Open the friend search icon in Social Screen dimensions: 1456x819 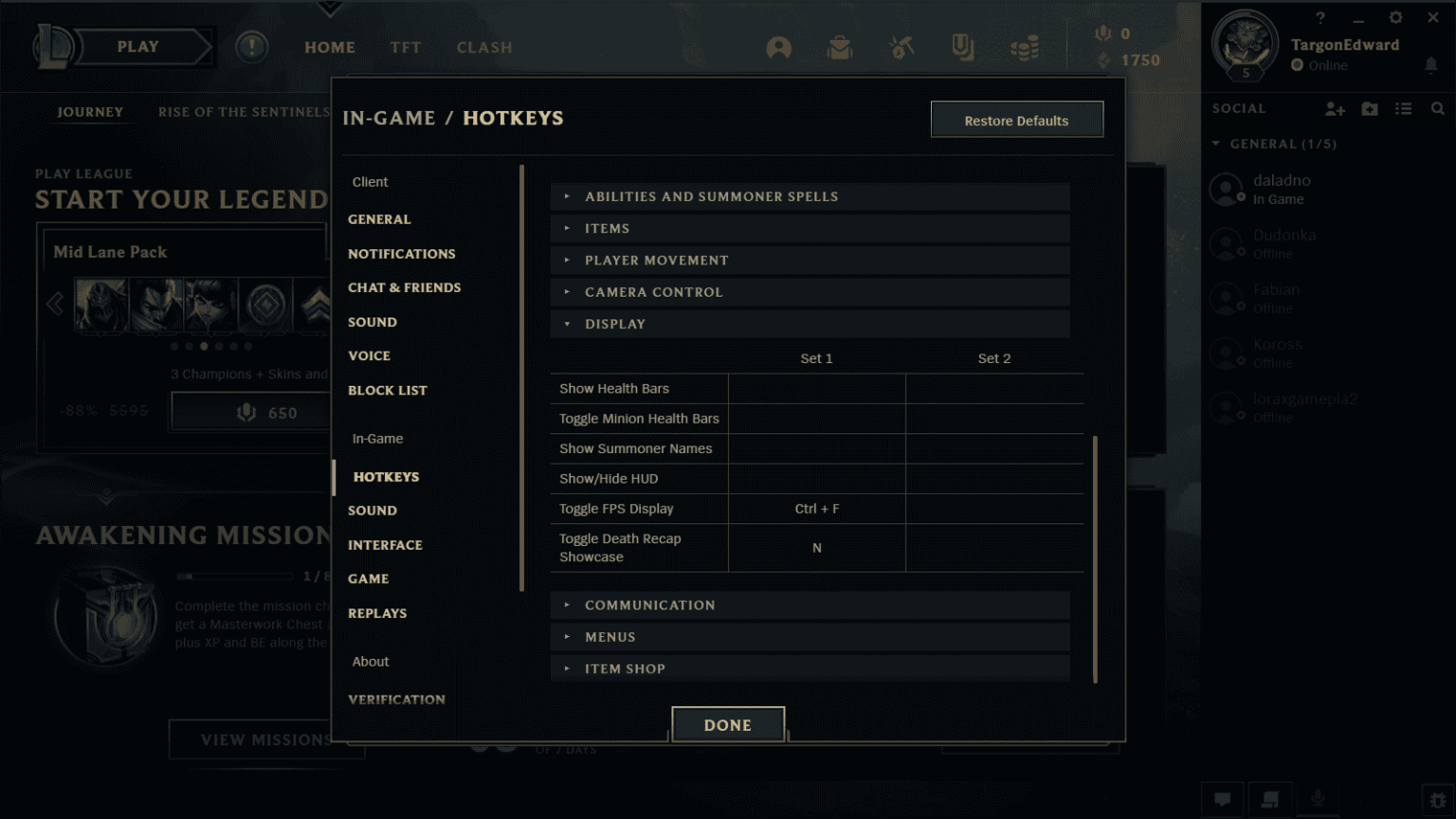[1438, 108]
